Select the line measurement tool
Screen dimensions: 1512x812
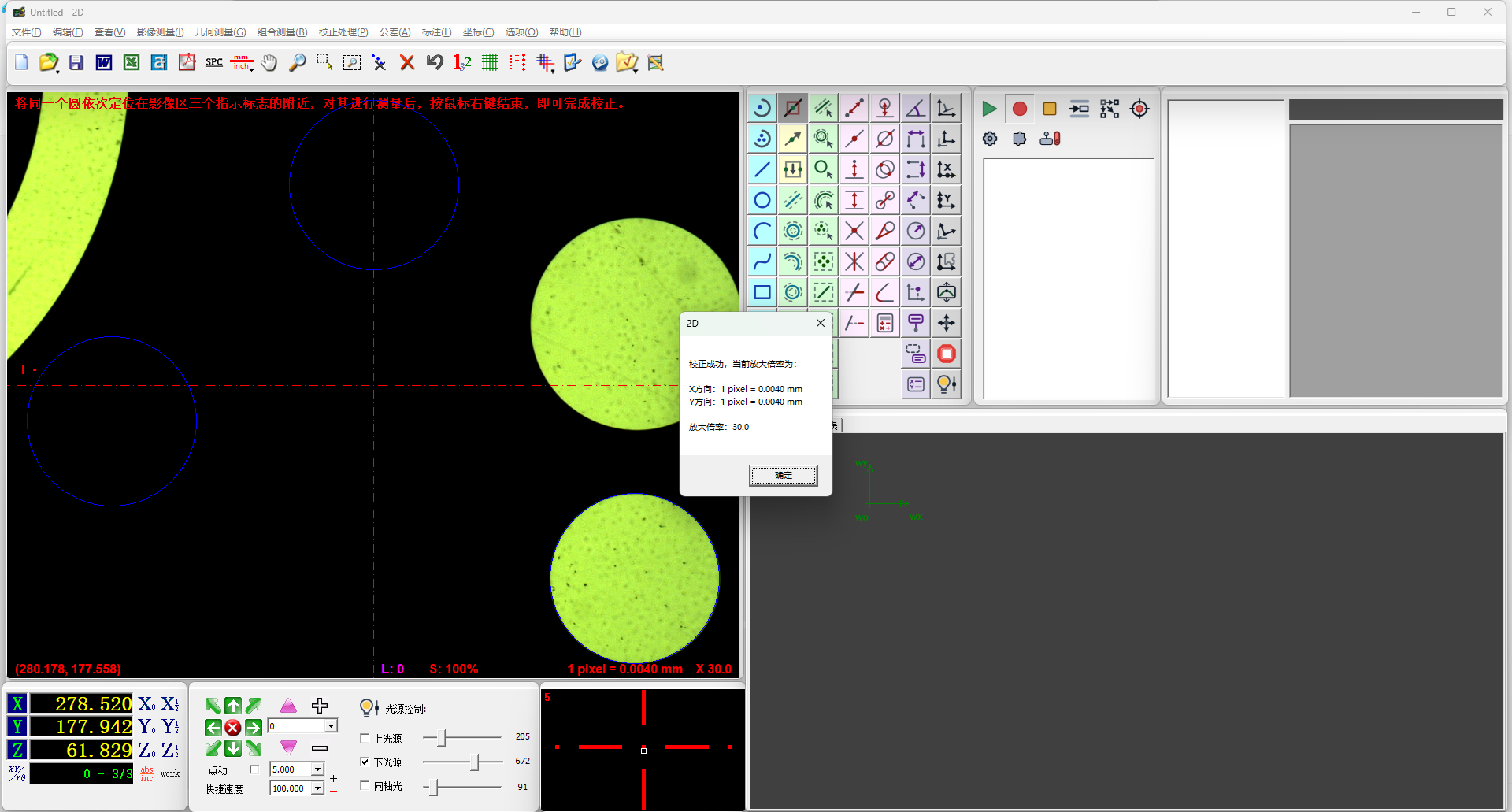[762, 169]
